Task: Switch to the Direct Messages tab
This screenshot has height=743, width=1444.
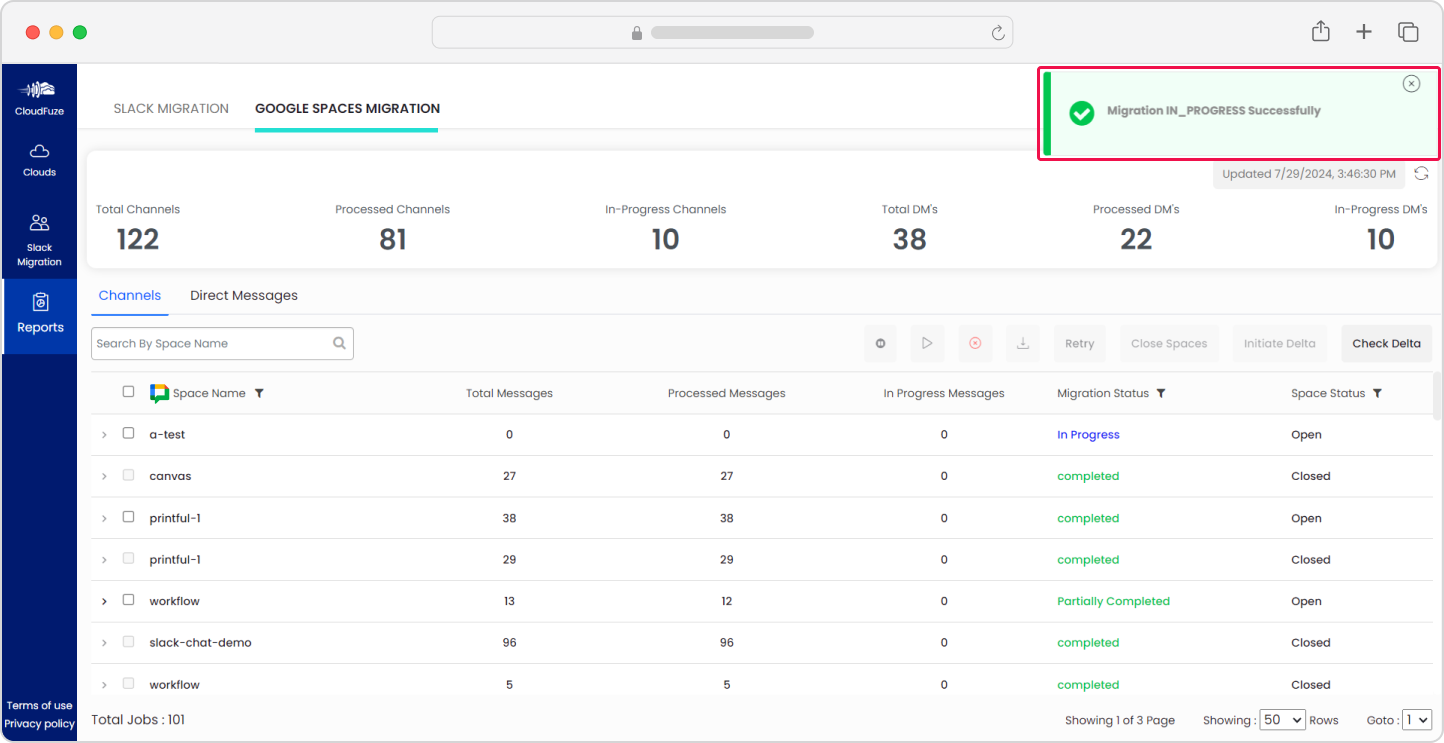Action: (x=244, y=296)
